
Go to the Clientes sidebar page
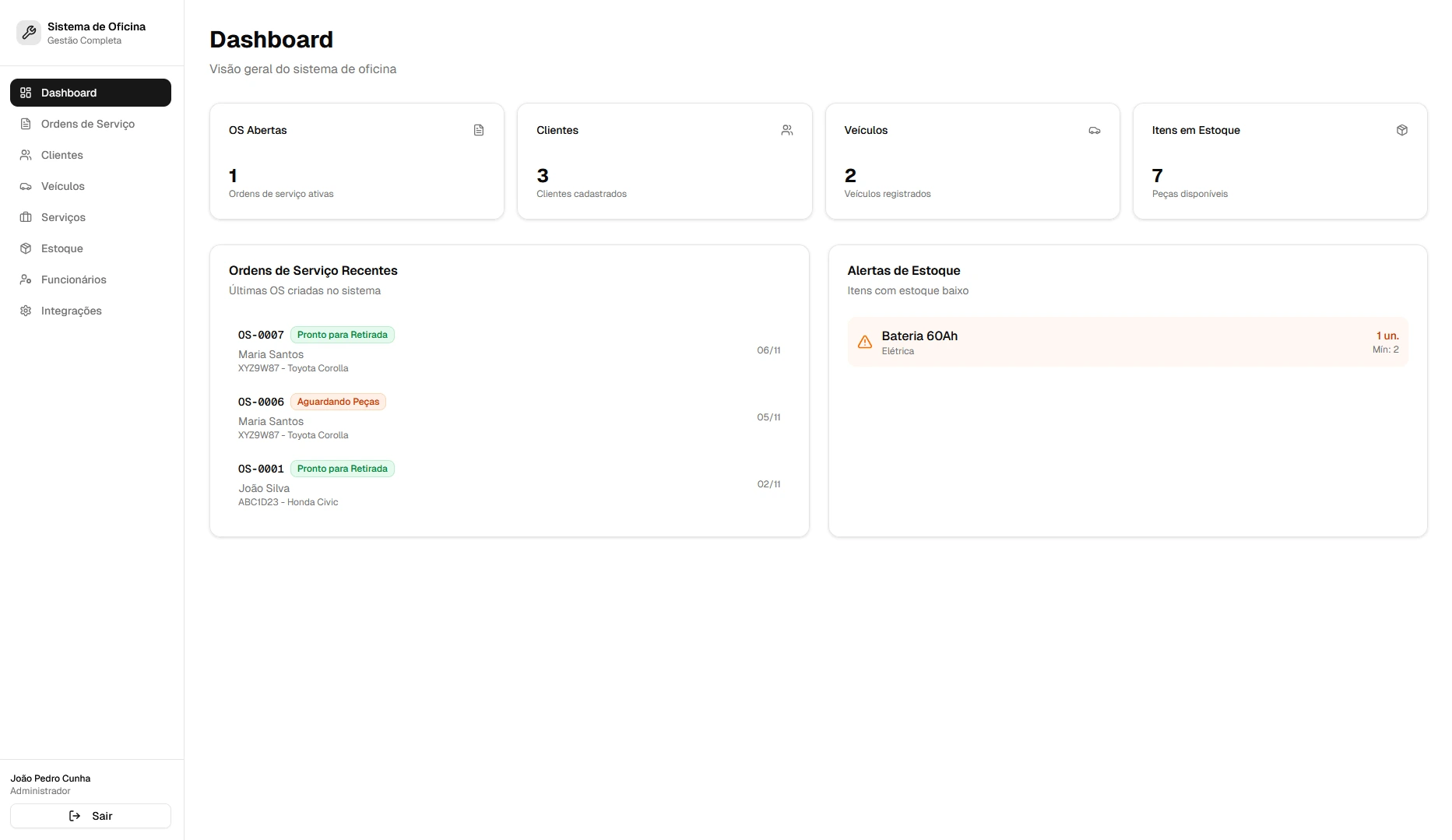coord(62,155)
